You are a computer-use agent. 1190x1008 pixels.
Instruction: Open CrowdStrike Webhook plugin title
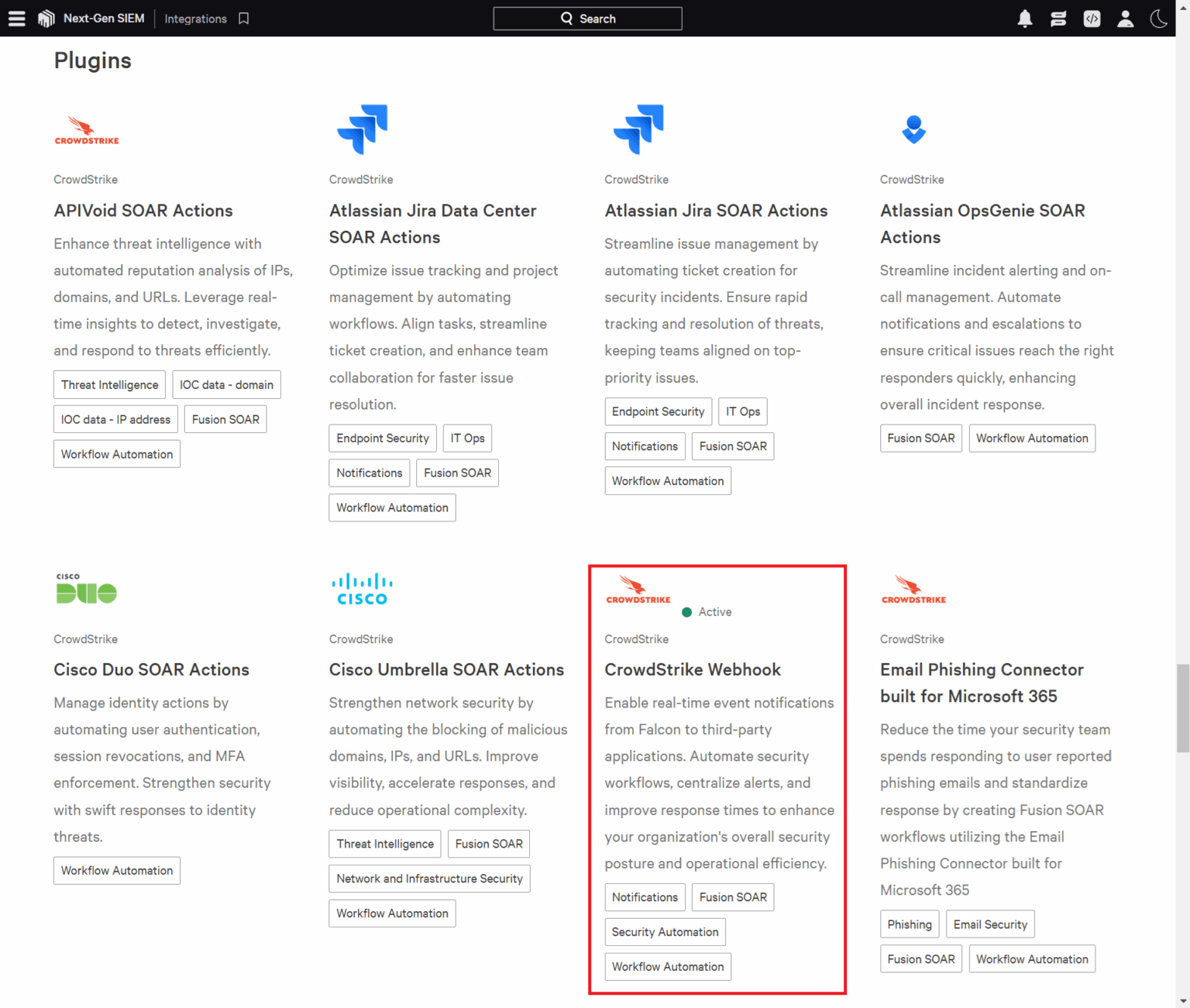tap(693, 669)
